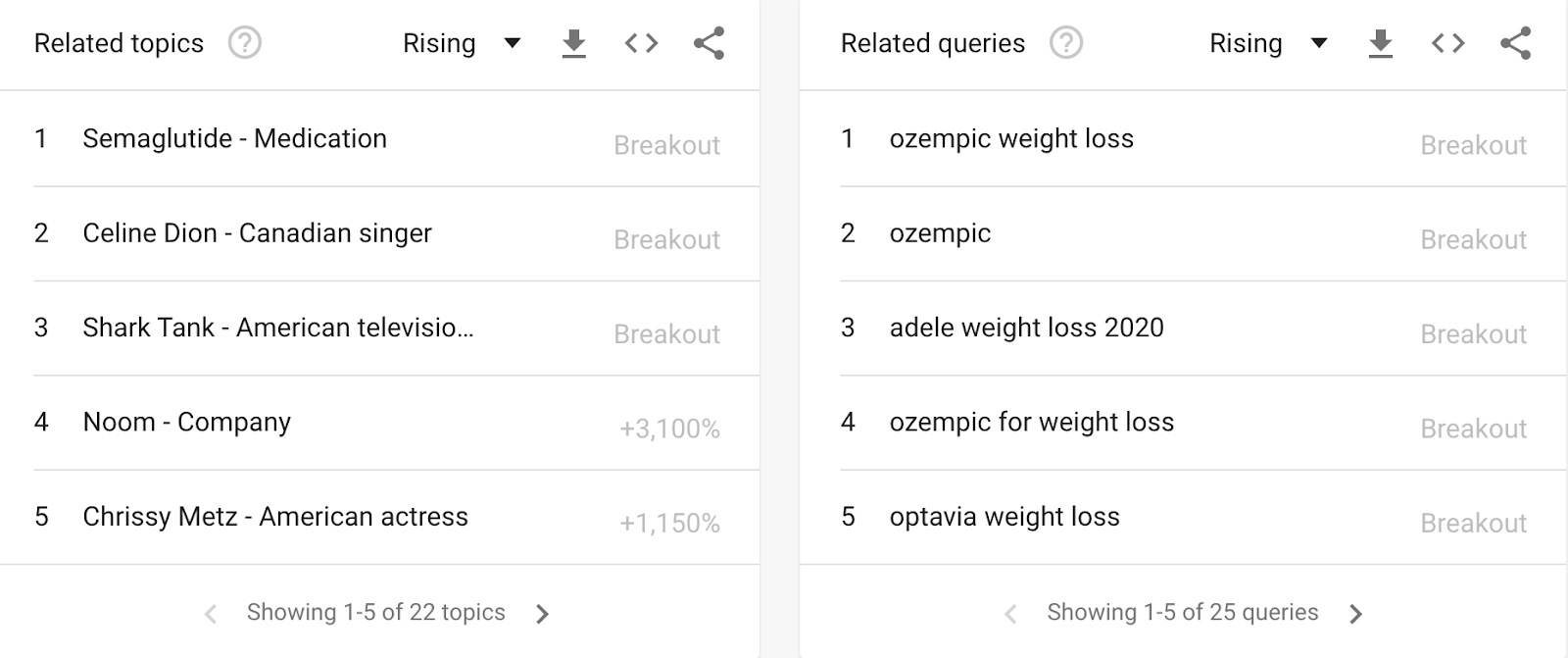Image resolution: width=1568 pixels, height=658 pixels.
Task: Share the Related queries card
Action: (x=1516, y=43)
